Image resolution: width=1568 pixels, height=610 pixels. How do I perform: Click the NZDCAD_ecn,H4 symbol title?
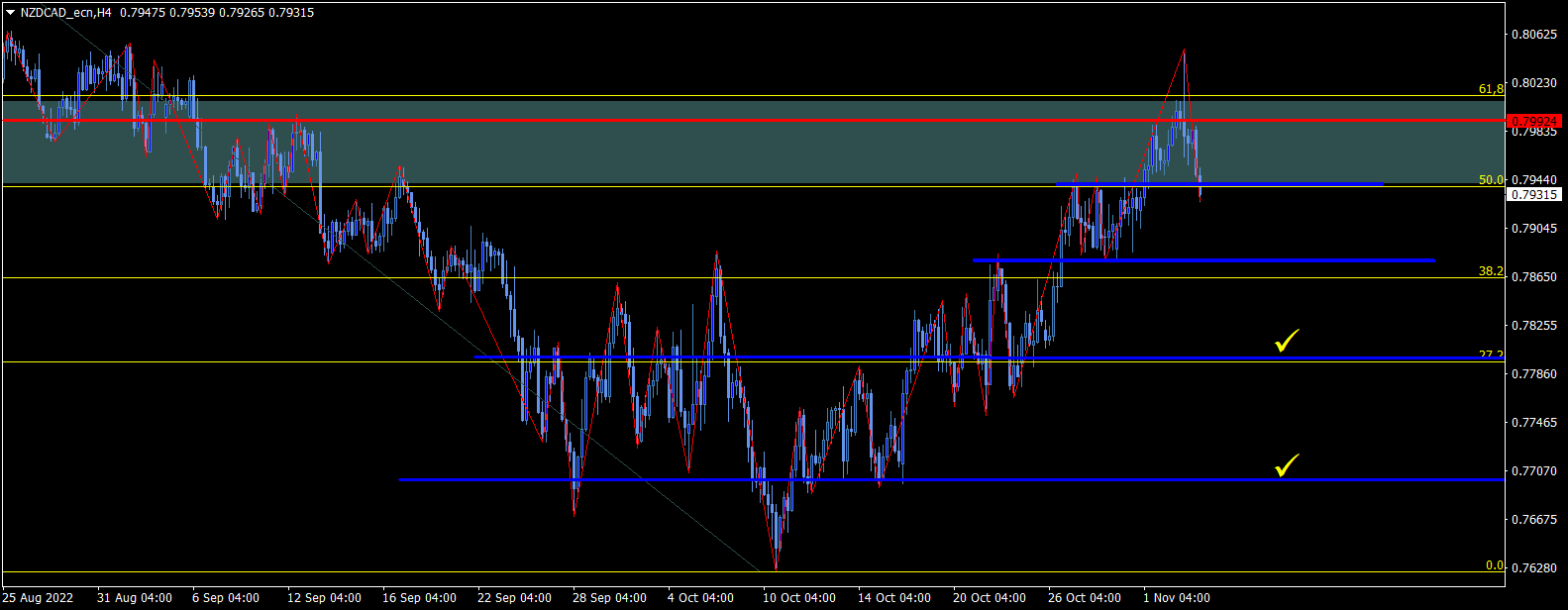click(65, 13)
